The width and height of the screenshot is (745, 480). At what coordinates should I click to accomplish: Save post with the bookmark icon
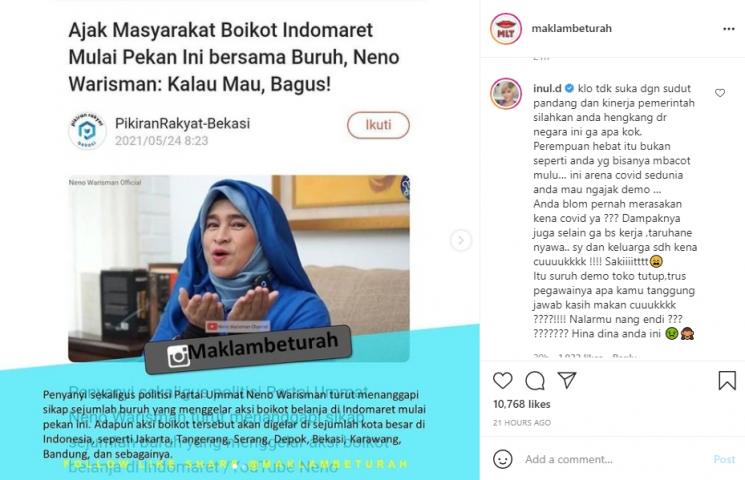pyautogui.click(x=727, y=381)
